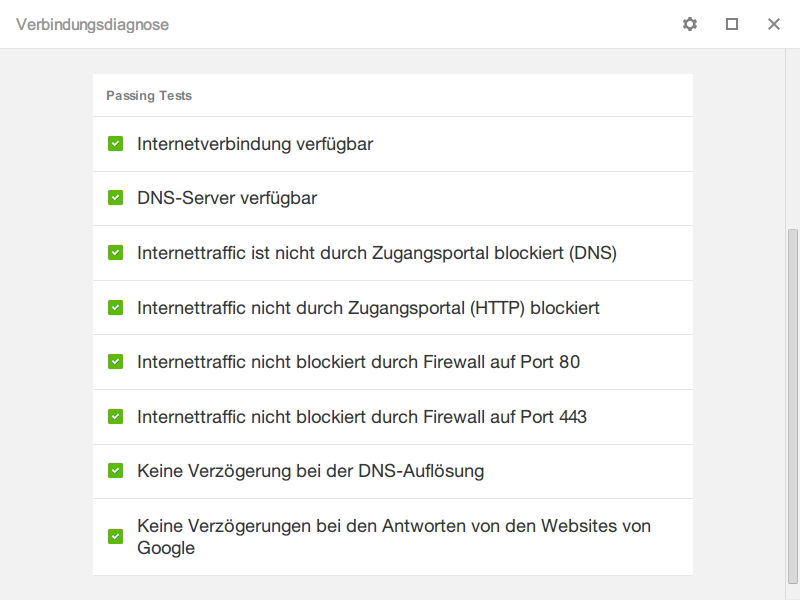800x600 pixels.
Task: Click green check for Zugangsportal blockiert (DNS) row
Action: pos(115,253)
